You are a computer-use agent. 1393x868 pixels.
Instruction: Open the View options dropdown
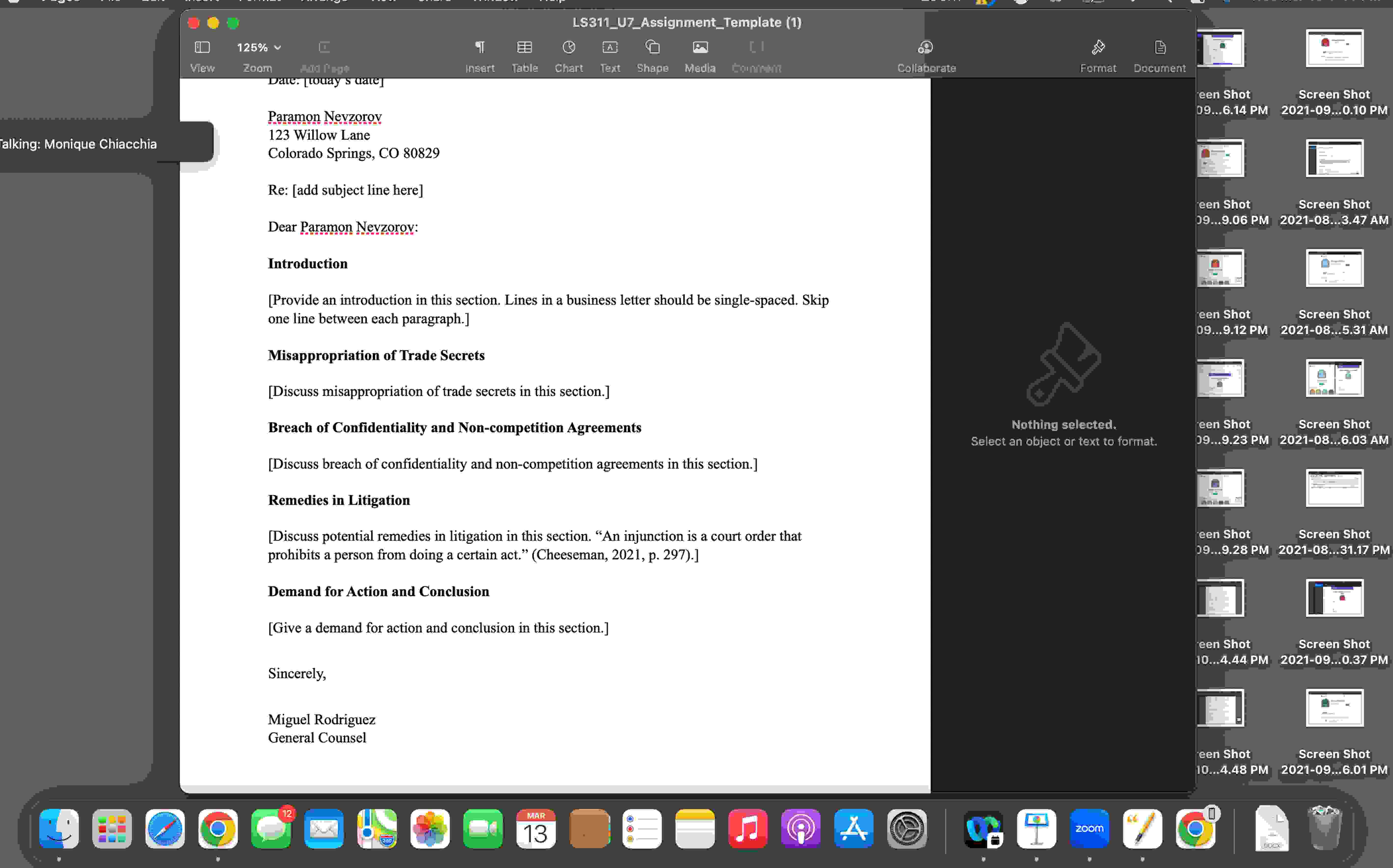[202, 54]
